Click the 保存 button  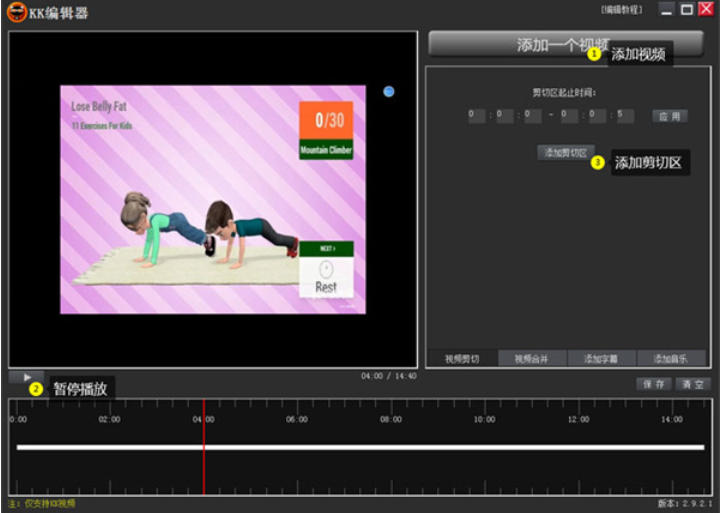(654, 384)
